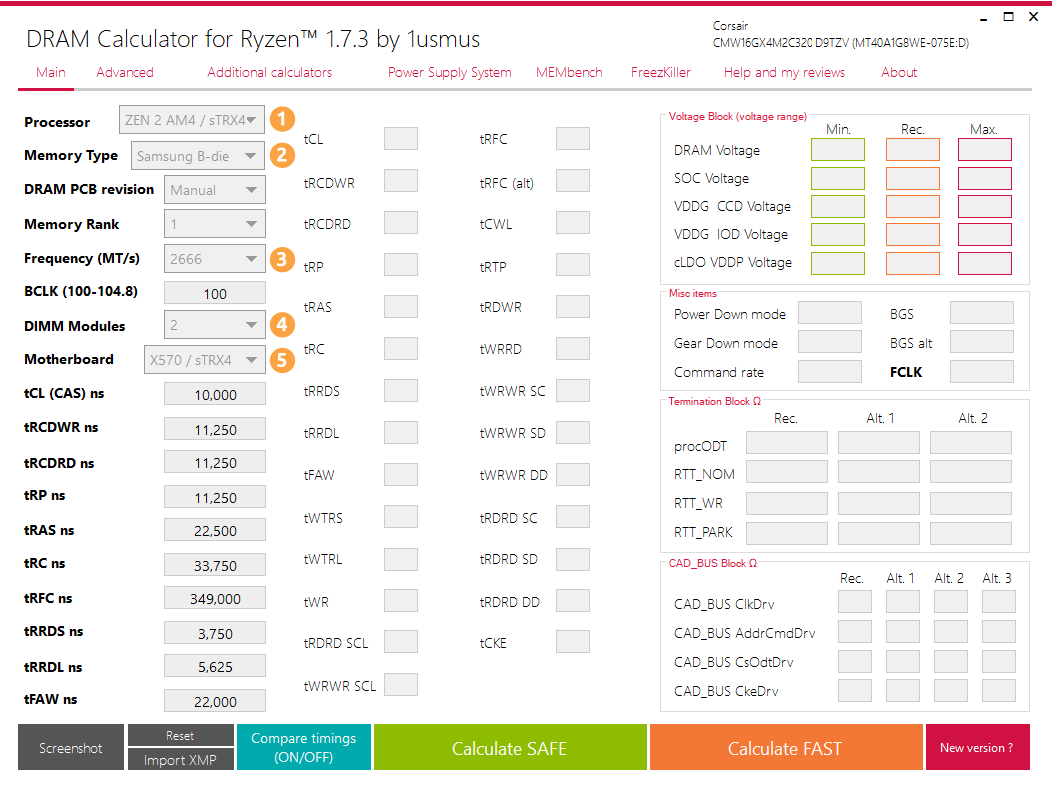Open the About tab
Viewport: 1053px width, 792px height.
[898, 72]
